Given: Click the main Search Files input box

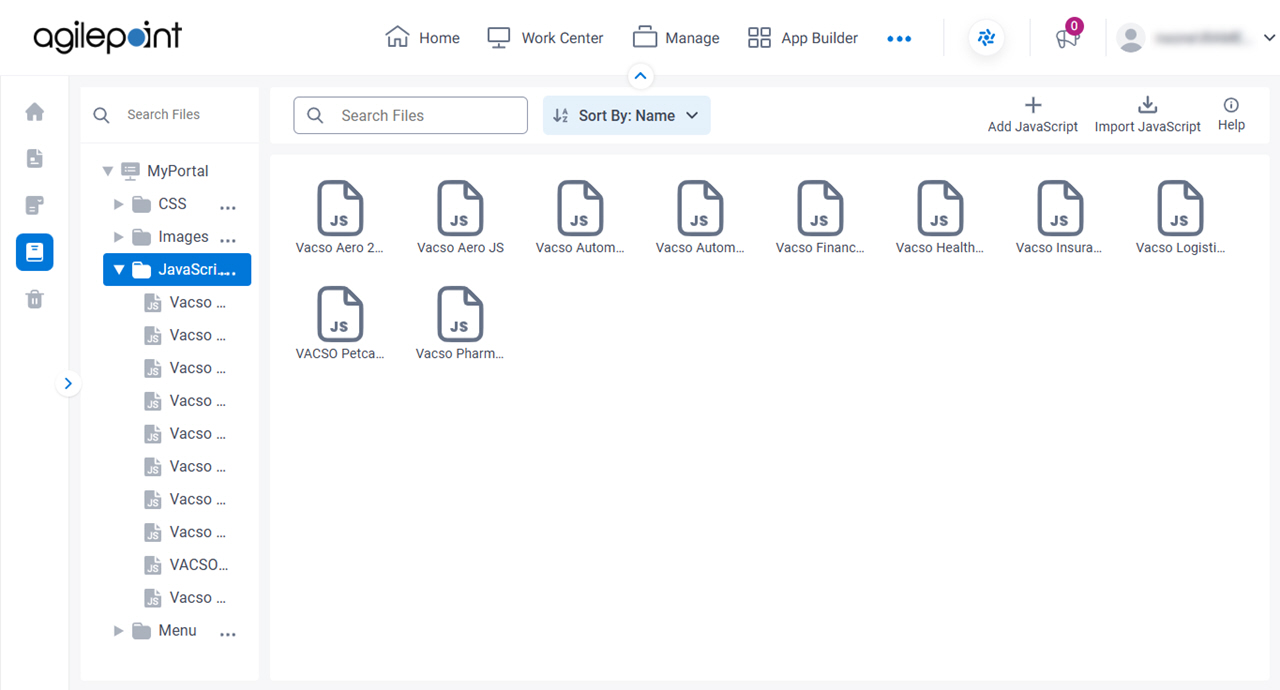Looking at the screenshot, I should (410, 115).
